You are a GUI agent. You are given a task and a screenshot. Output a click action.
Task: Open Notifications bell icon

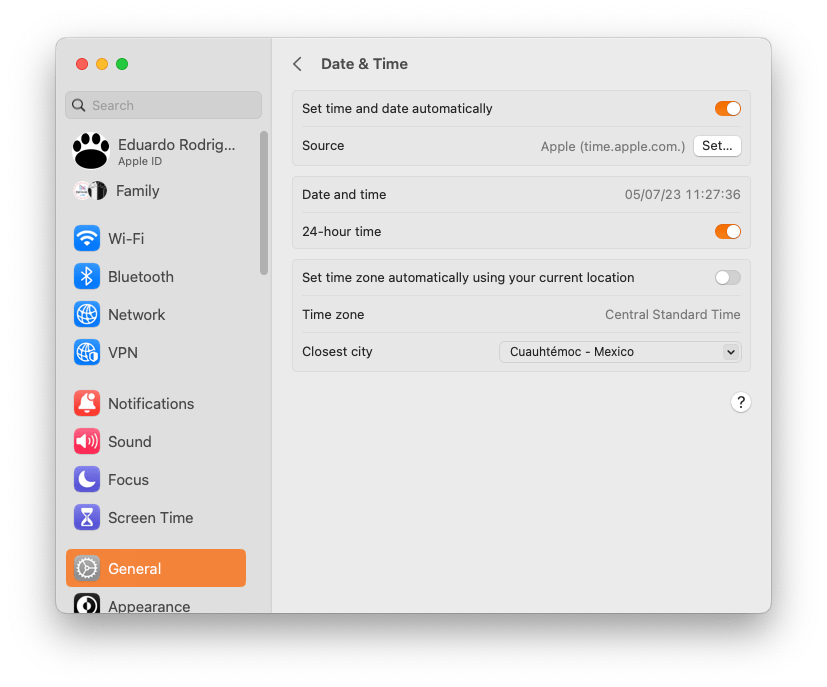(87, 404)
